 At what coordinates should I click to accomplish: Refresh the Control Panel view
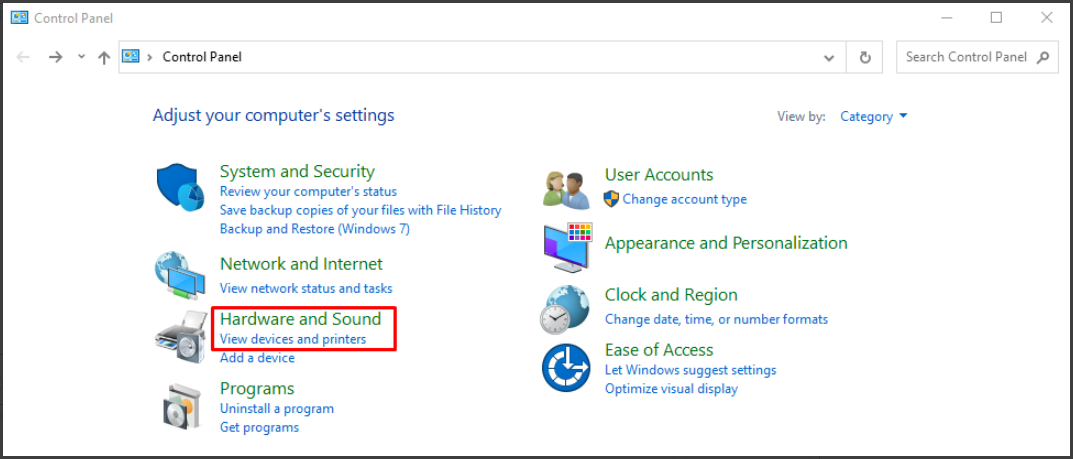[865, 57]
